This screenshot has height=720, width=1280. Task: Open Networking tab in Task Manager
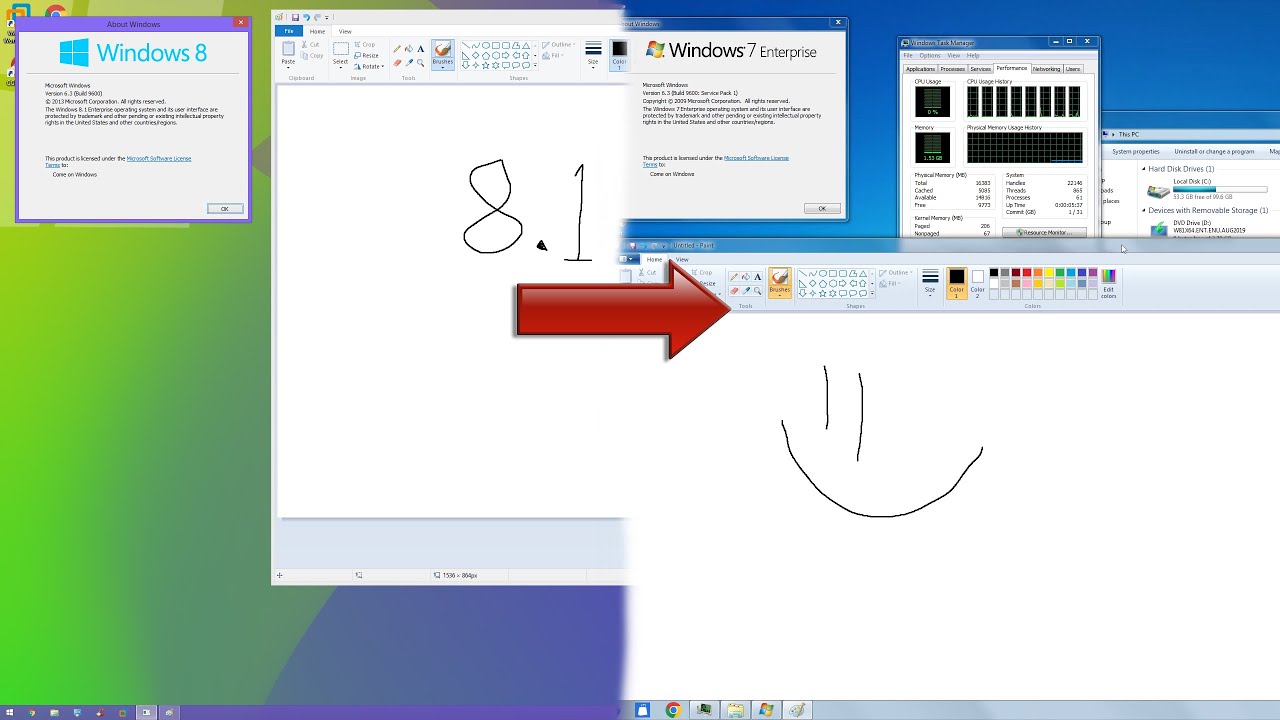[1046, 69]
